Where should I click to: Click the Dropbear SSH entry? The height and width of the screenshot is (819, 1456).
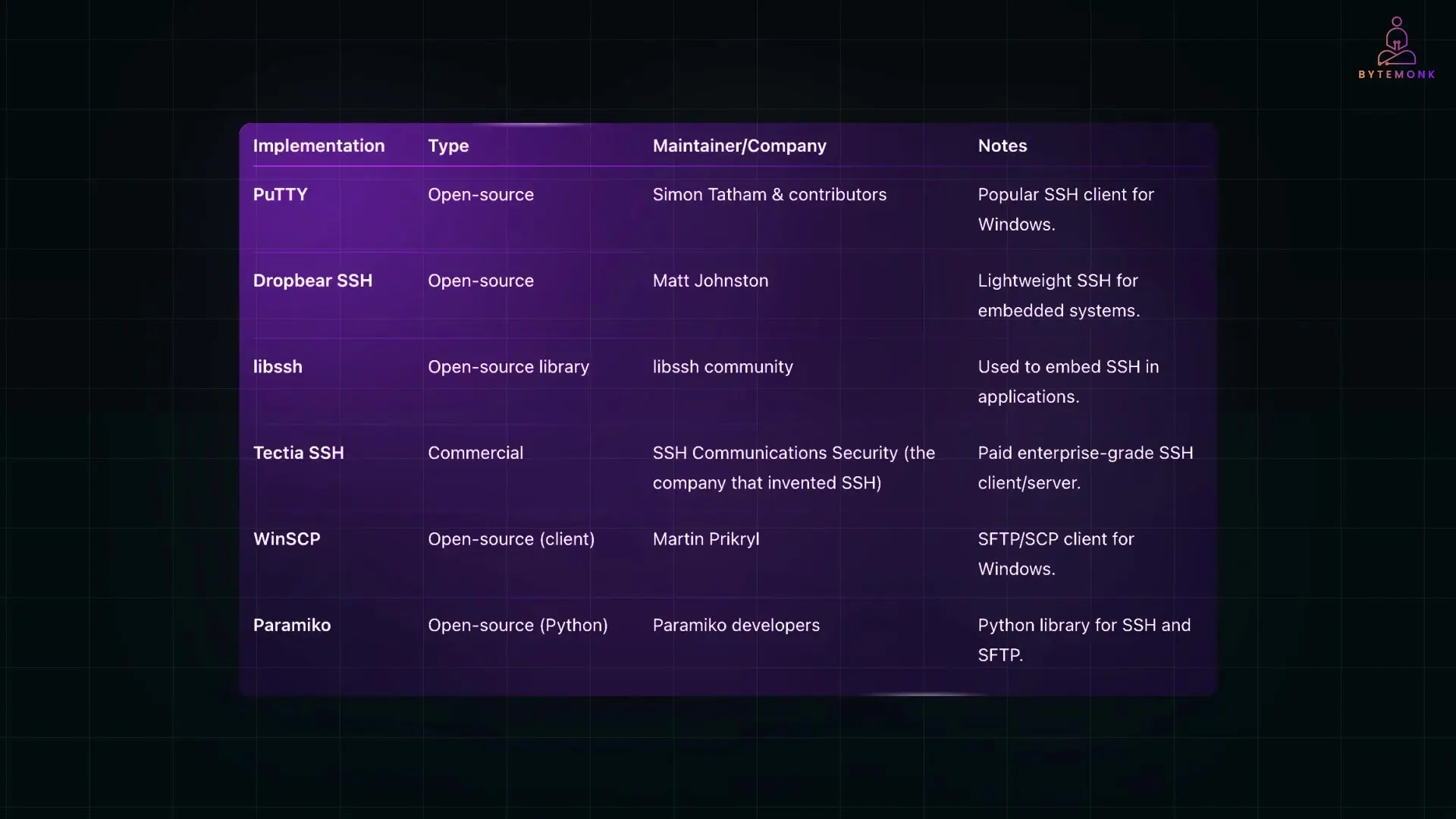pos(312,281)
